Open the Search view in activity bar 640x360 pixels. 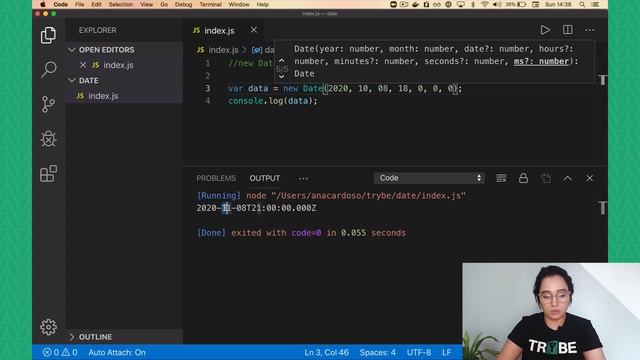tap(48, 69)
